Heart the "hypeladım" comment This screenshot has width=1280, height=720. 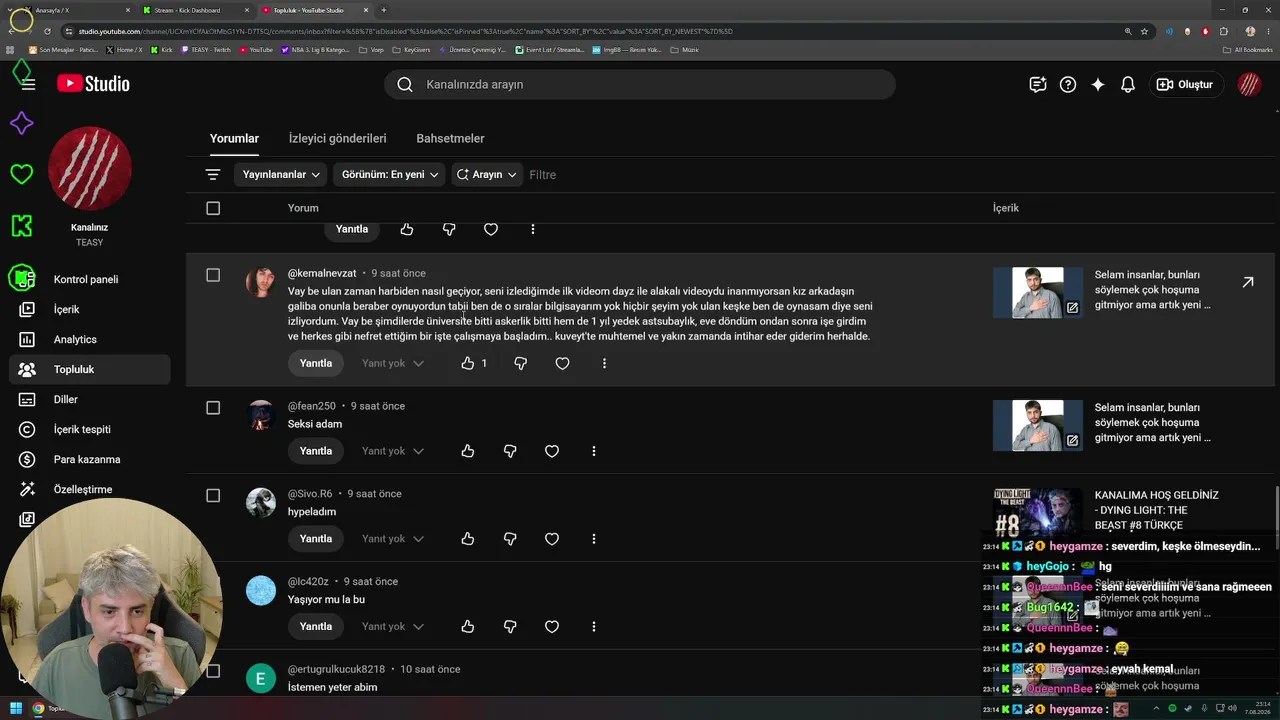coord(552,539)
